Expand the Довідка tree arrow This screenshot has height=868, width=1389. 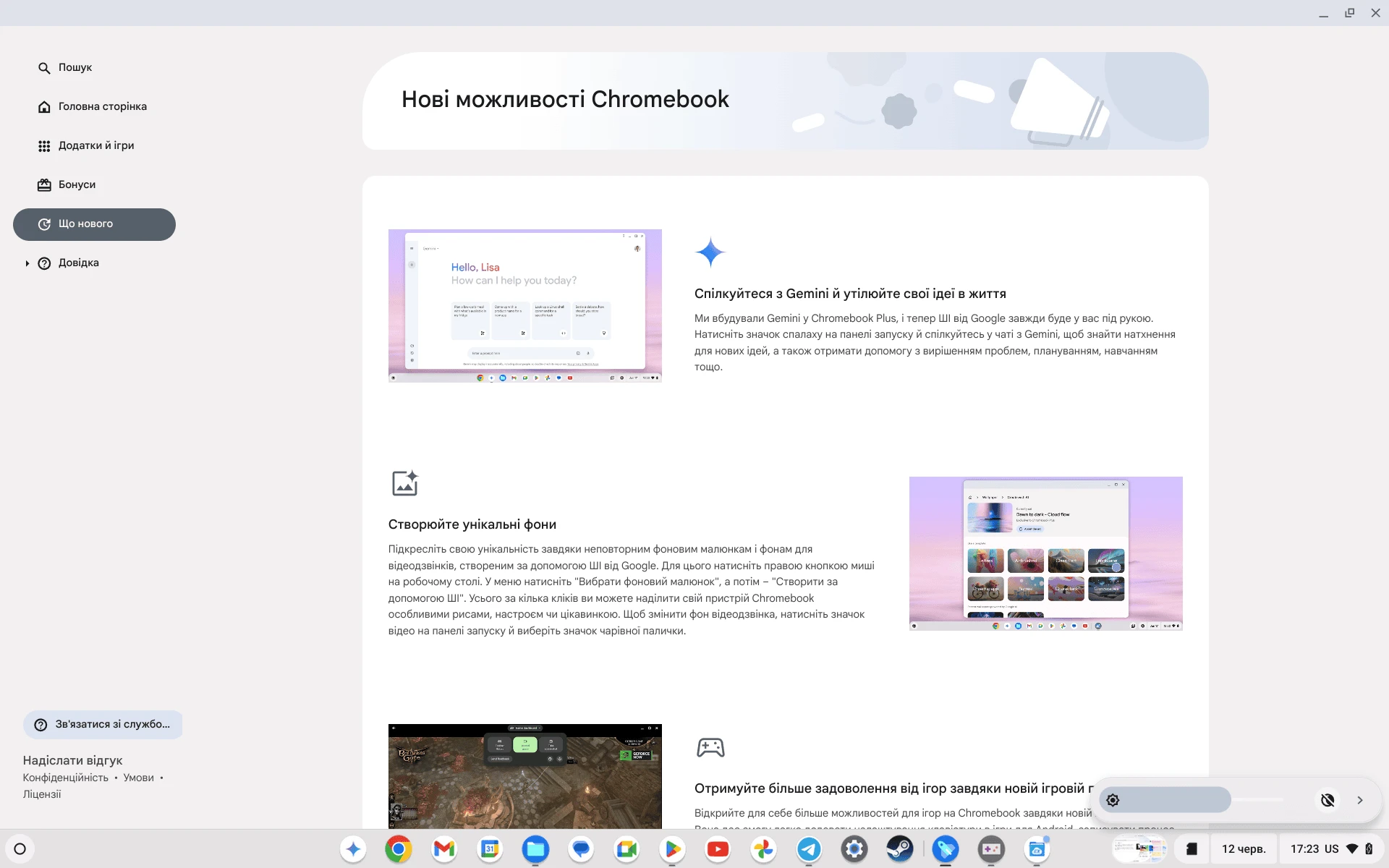[x=27, y=263]
